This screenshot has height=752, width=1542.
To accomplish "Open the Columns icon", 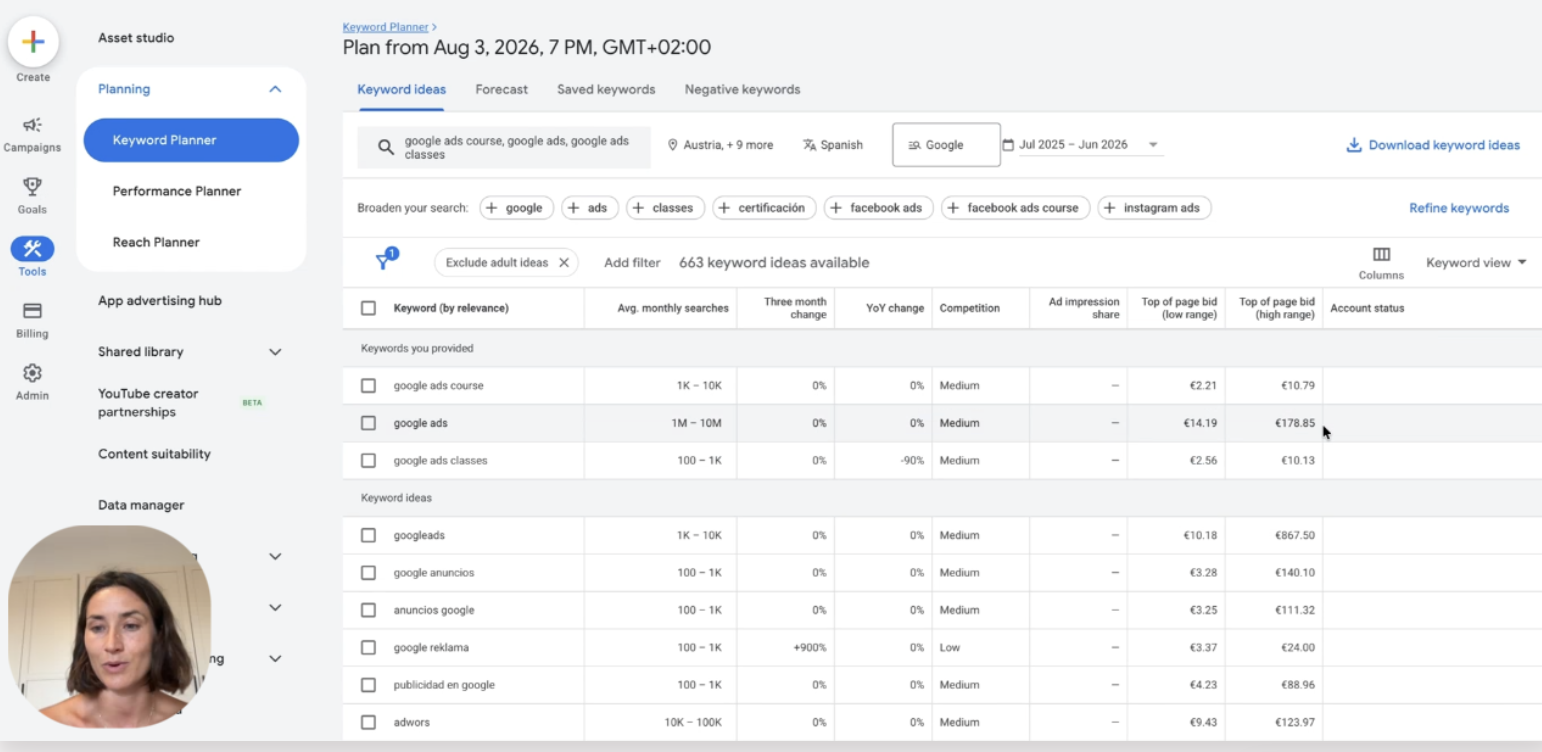I will click(1381, 255).
